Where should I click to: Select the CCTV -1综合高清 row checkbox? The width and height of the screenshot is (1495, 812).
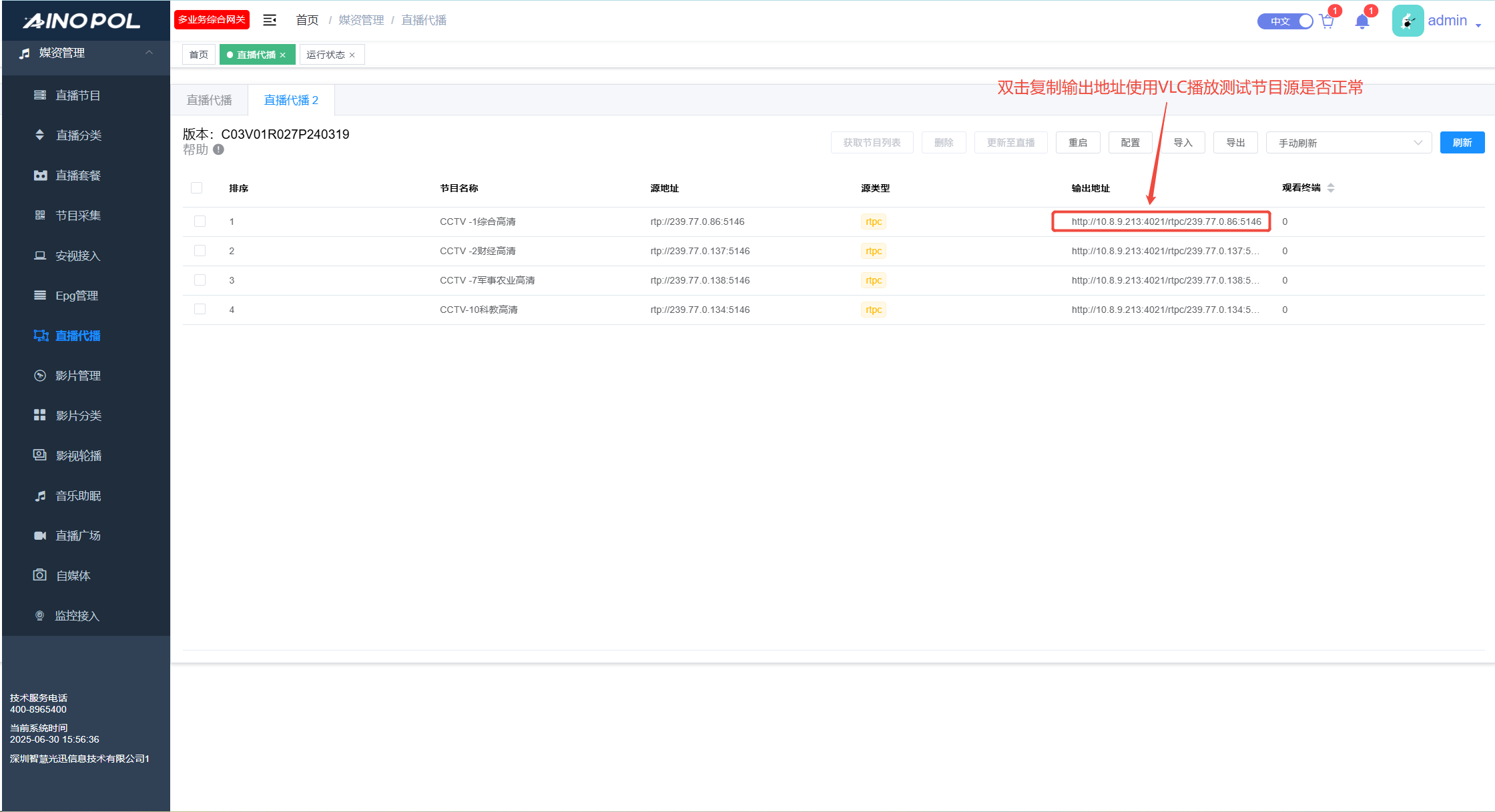point(200,222)
